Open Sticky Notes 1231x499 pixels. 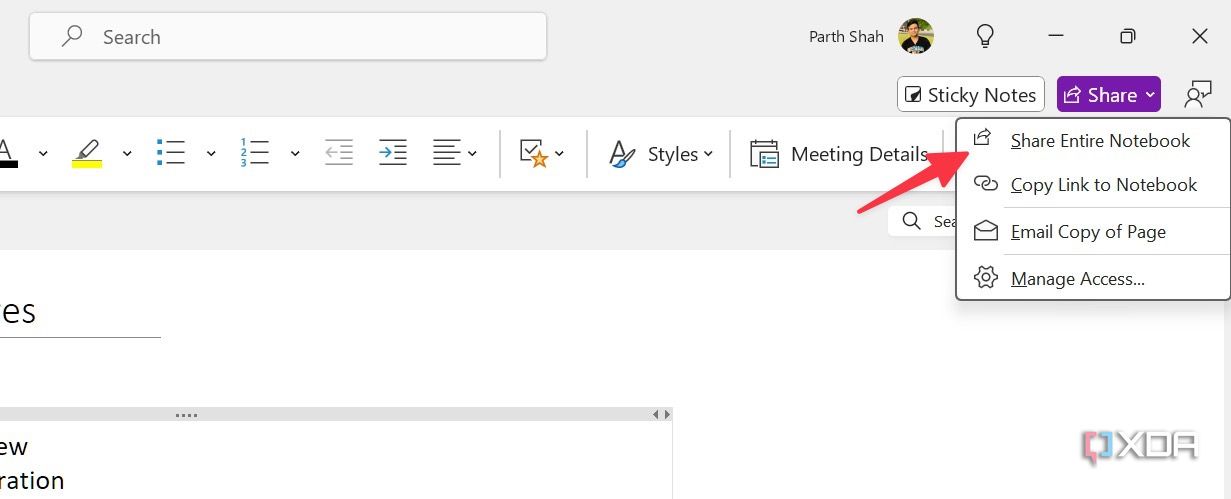click(971, 95)
